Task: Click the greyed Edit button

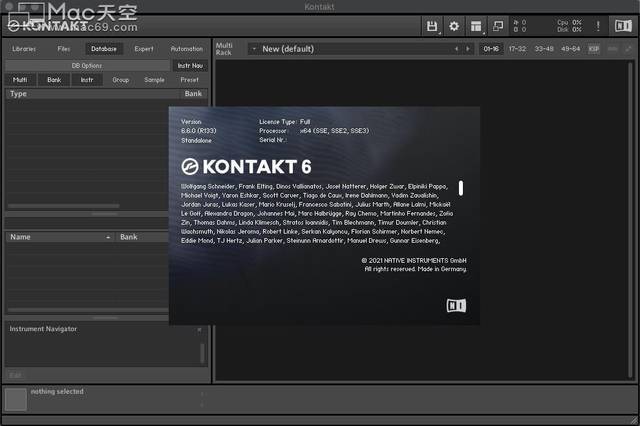Action: pos(15,375)
